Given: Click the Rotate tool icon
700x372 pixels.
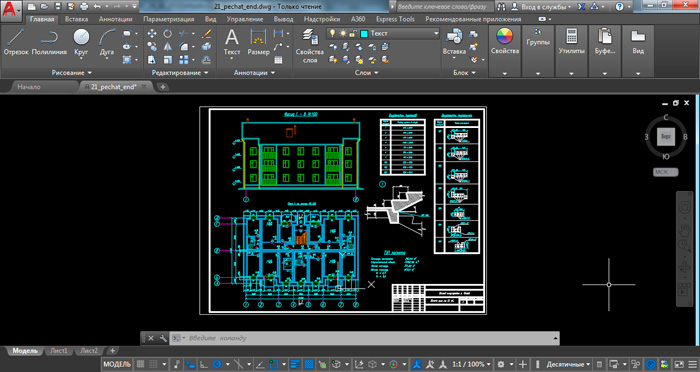Looking at the screenshot, I should click(167, 33).
